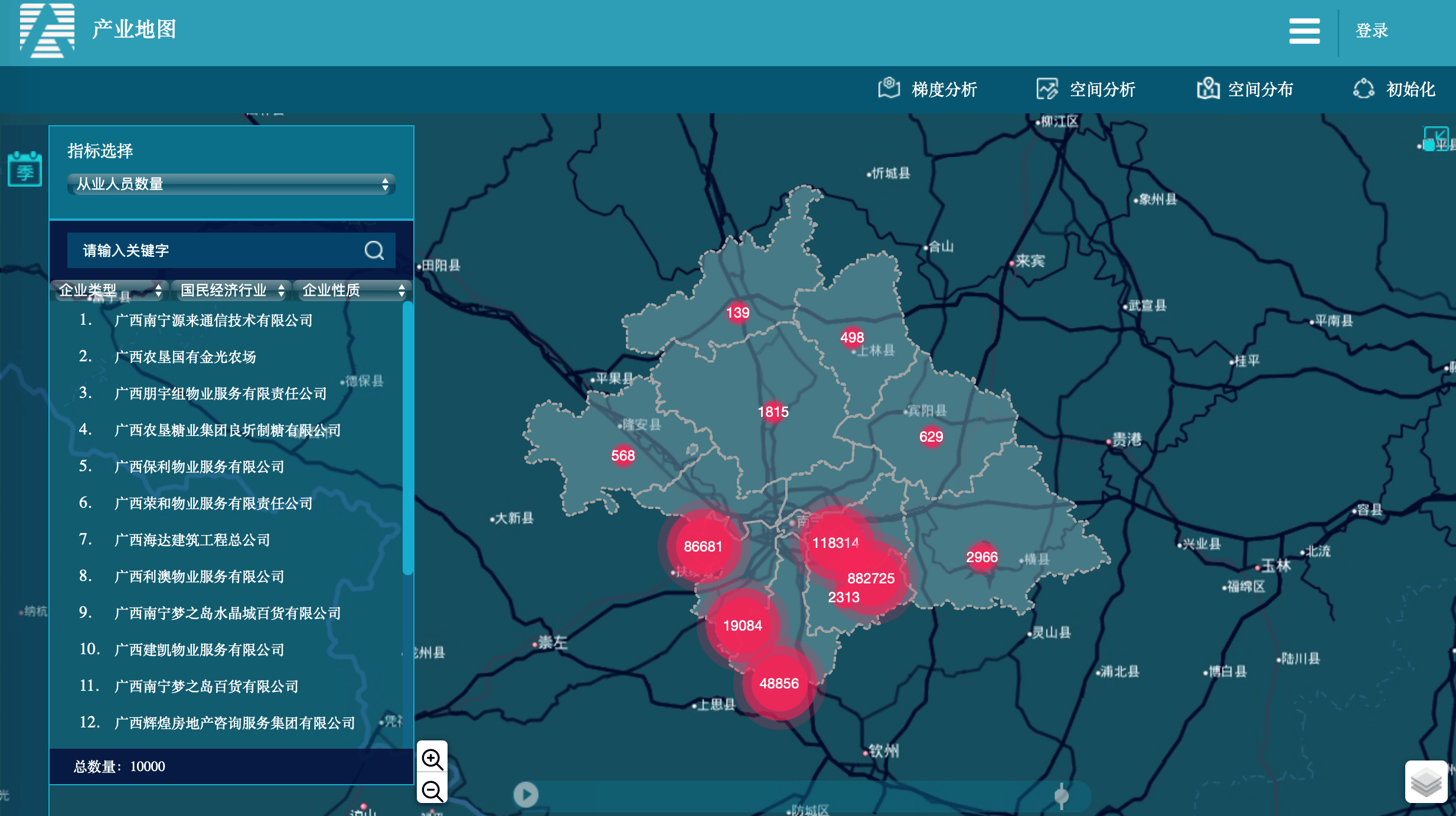Click the timeline slider handle
The width and height of the screenshot is (1456, 816).
(x=1061, y=796)
